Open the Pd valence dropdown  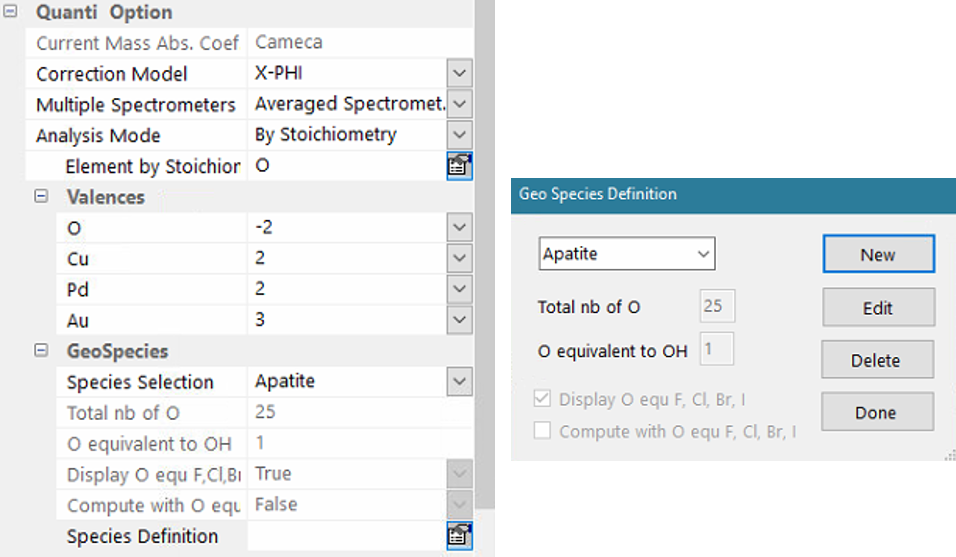459,290
